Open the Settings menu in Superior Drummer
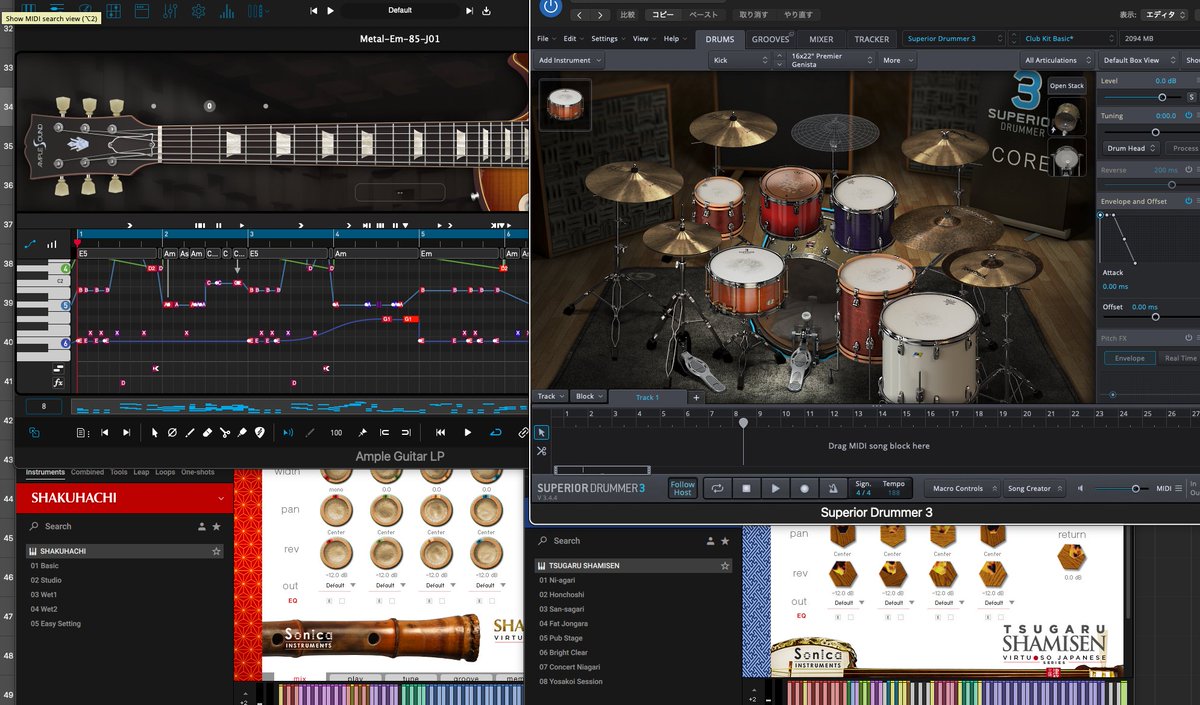The image size is (1200, 705). click(607, 39)
